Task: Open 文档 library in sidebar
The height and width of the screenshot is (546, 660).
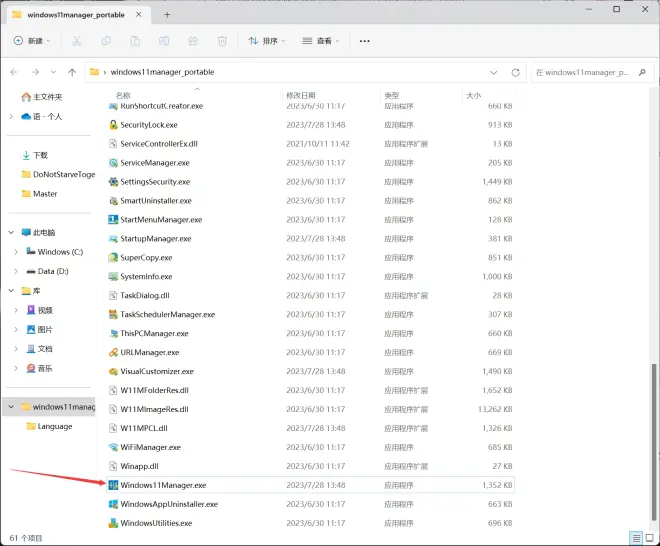Action: coord(40,349)
